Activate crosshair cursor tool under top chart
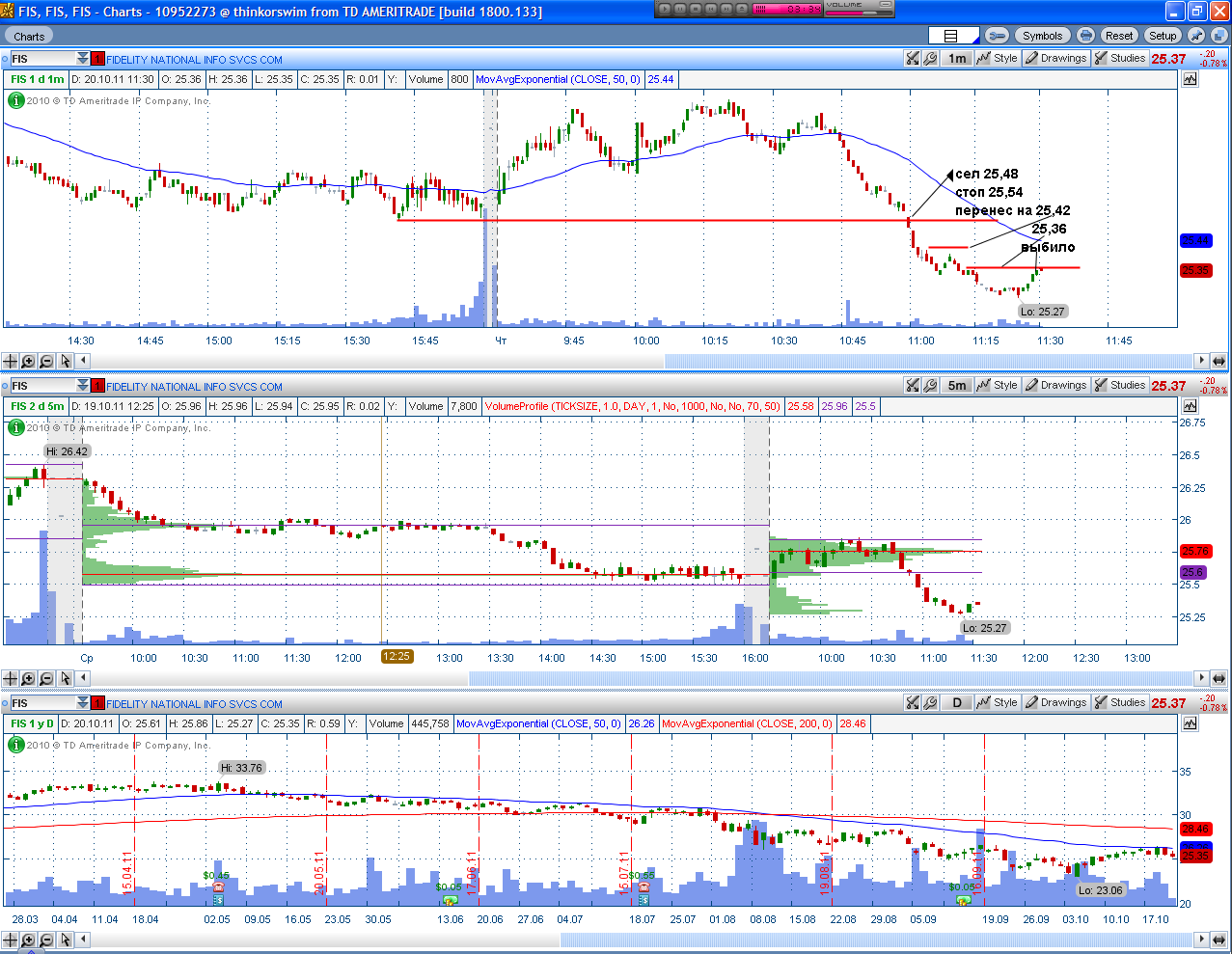 point(11,361)
